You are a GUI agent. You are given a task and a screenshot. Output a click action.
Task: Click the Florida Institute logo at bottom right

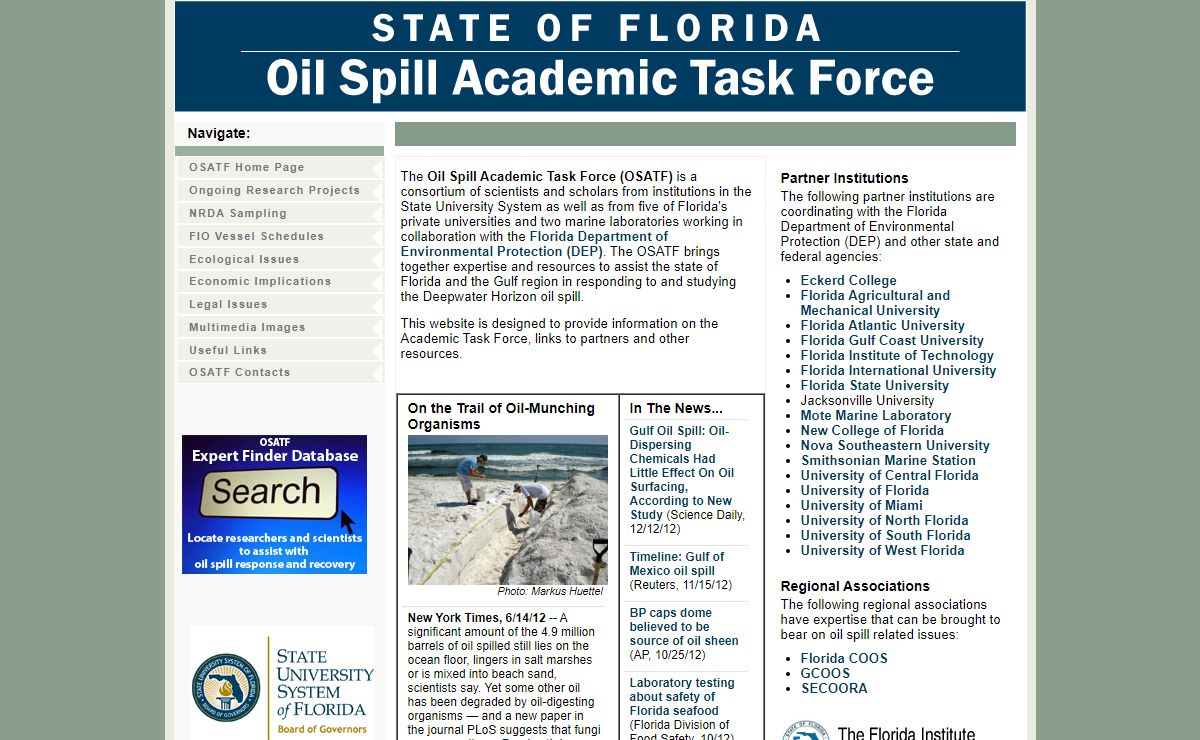880,731
